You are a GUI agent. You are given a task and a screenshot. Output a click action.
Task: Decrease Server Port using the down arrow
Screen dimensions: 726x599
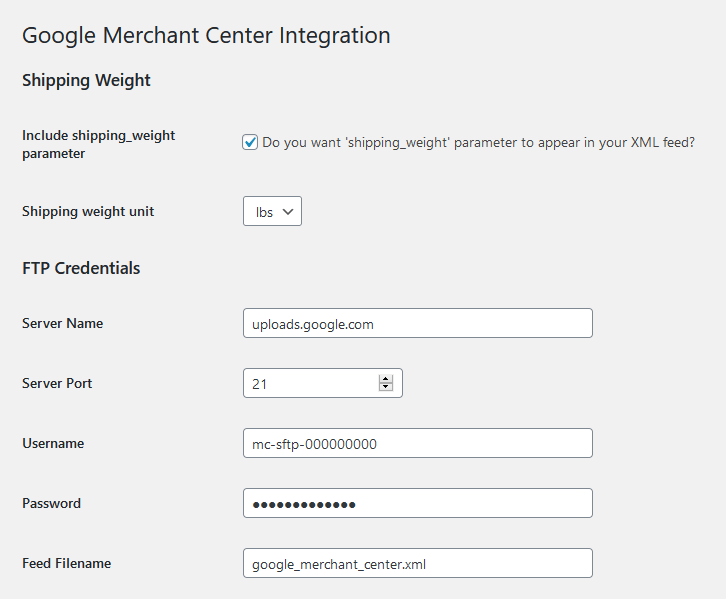point(385,388)
